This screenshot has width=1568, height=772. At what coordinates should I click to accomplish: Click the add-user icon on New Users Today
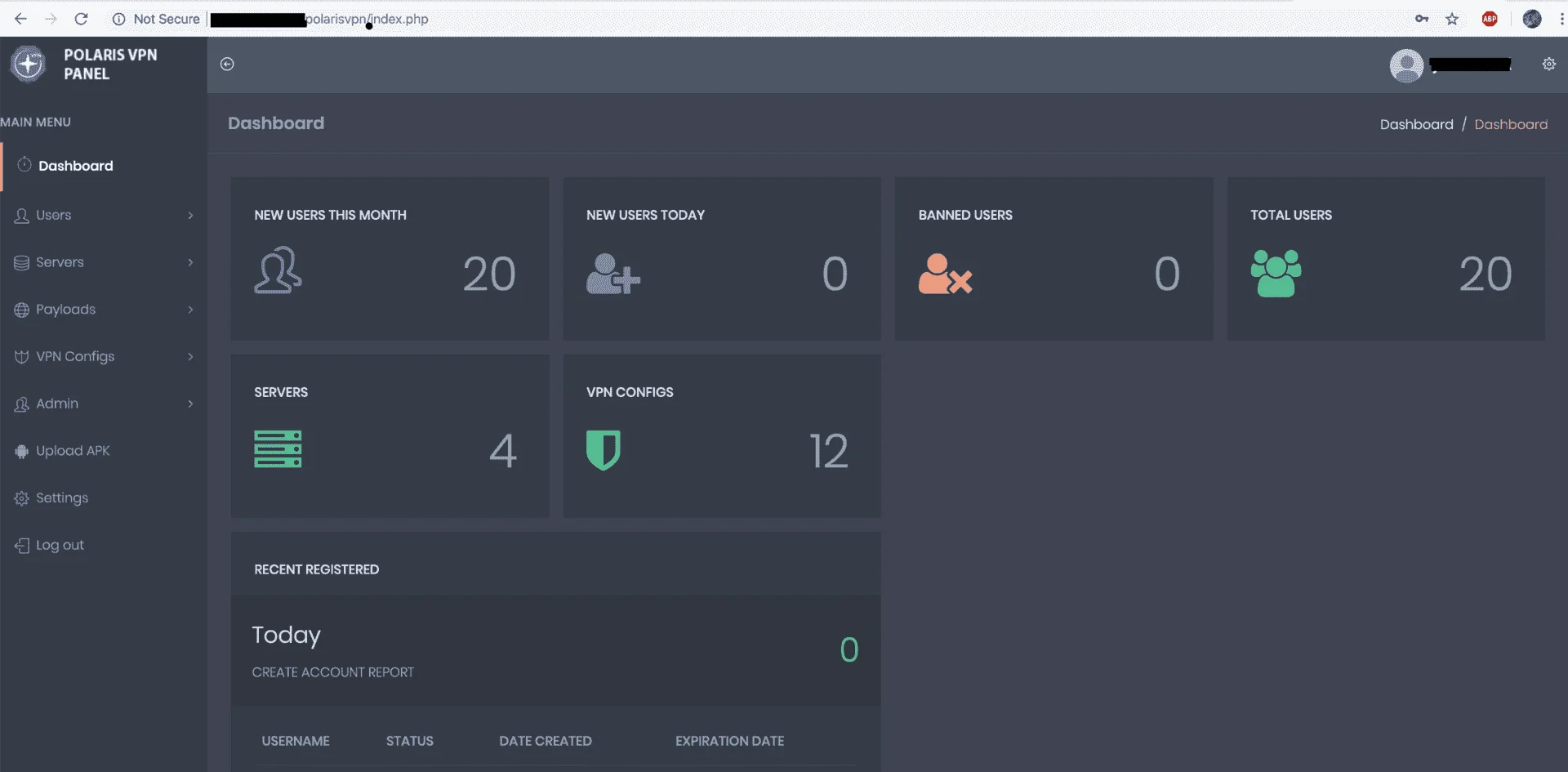click(613, 274)
